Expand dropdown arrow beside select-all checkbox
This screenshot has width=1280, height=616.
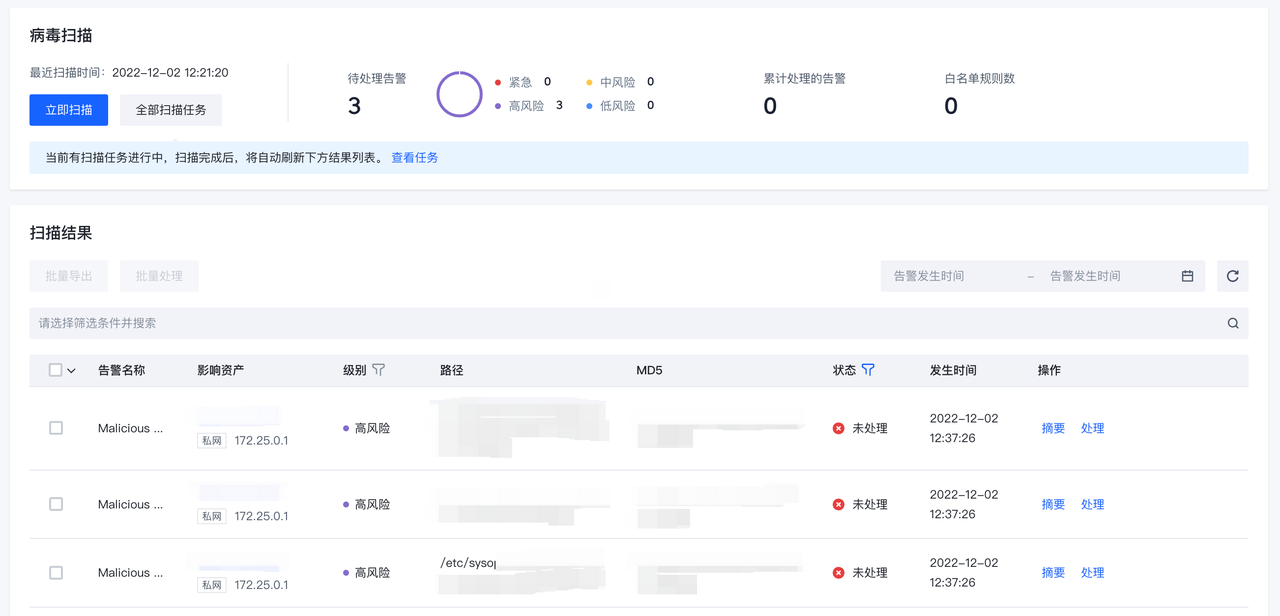72,371
